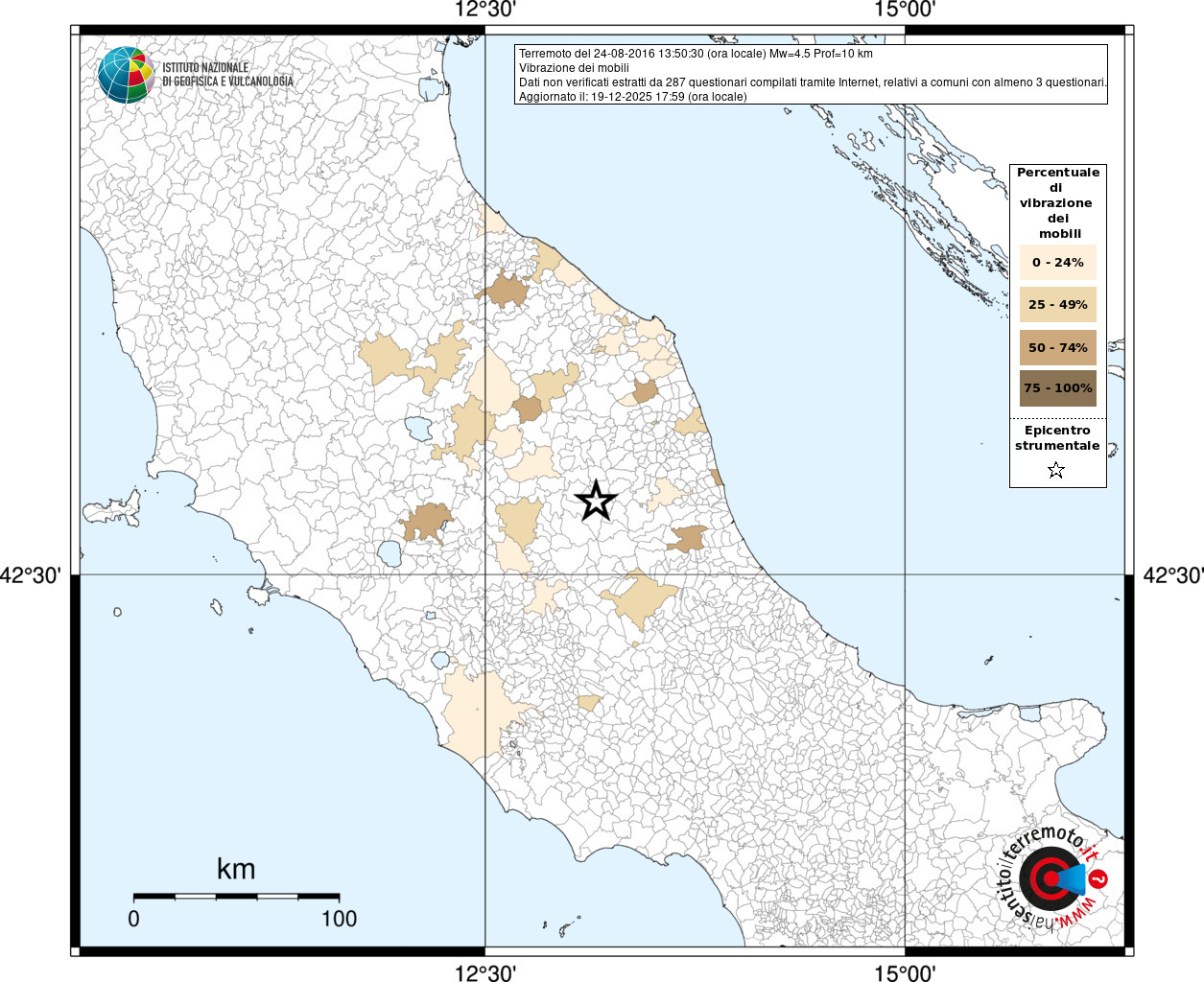
Task: Click the left 42°30' latitude label
Action: tap(31, 575)
